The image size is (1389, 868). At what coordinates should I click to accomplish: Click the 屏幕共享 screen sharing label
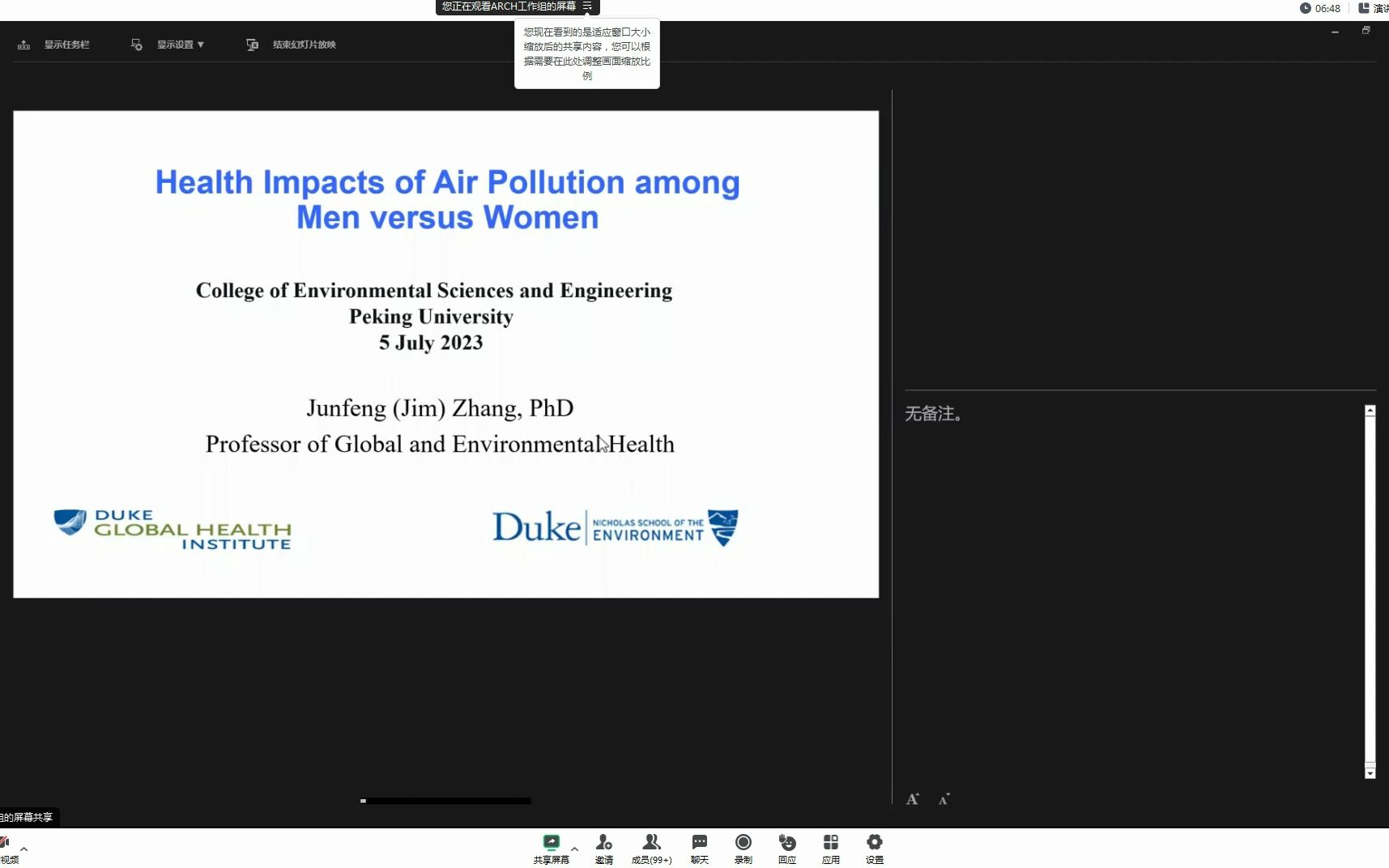(29, 817)
